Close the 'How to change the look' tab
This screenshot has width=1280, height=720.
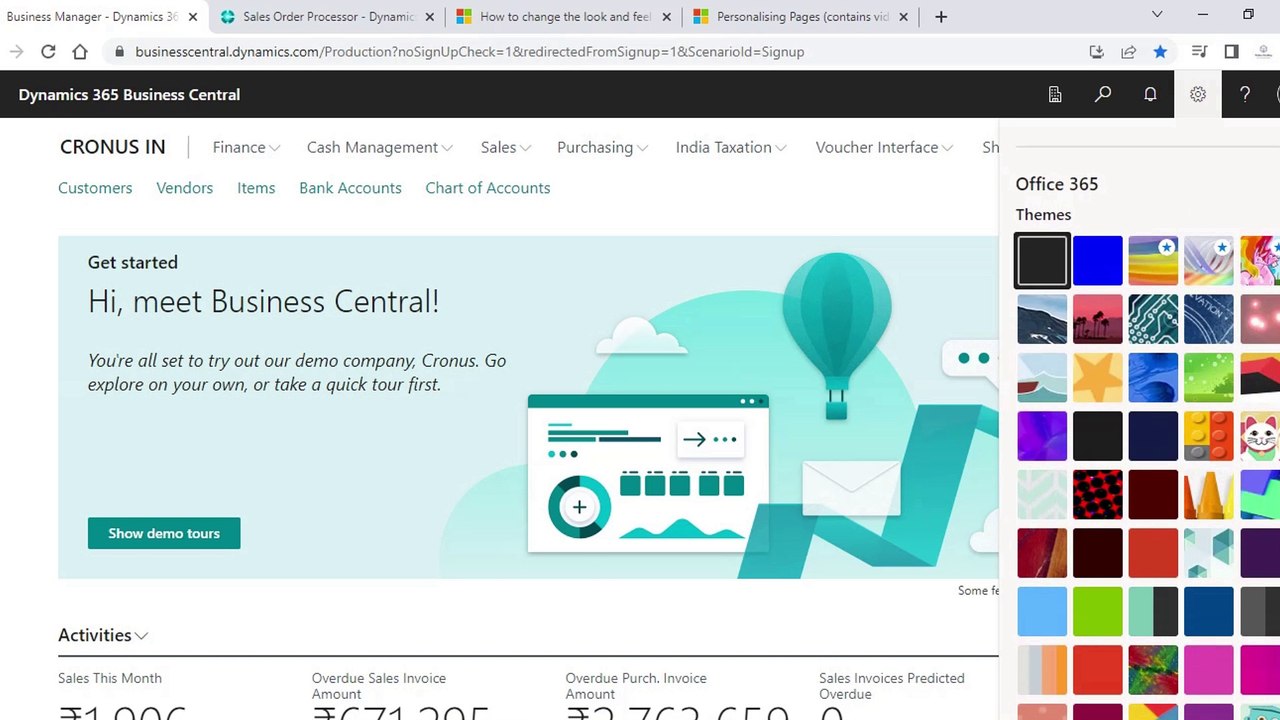click(x=667, y=16)
